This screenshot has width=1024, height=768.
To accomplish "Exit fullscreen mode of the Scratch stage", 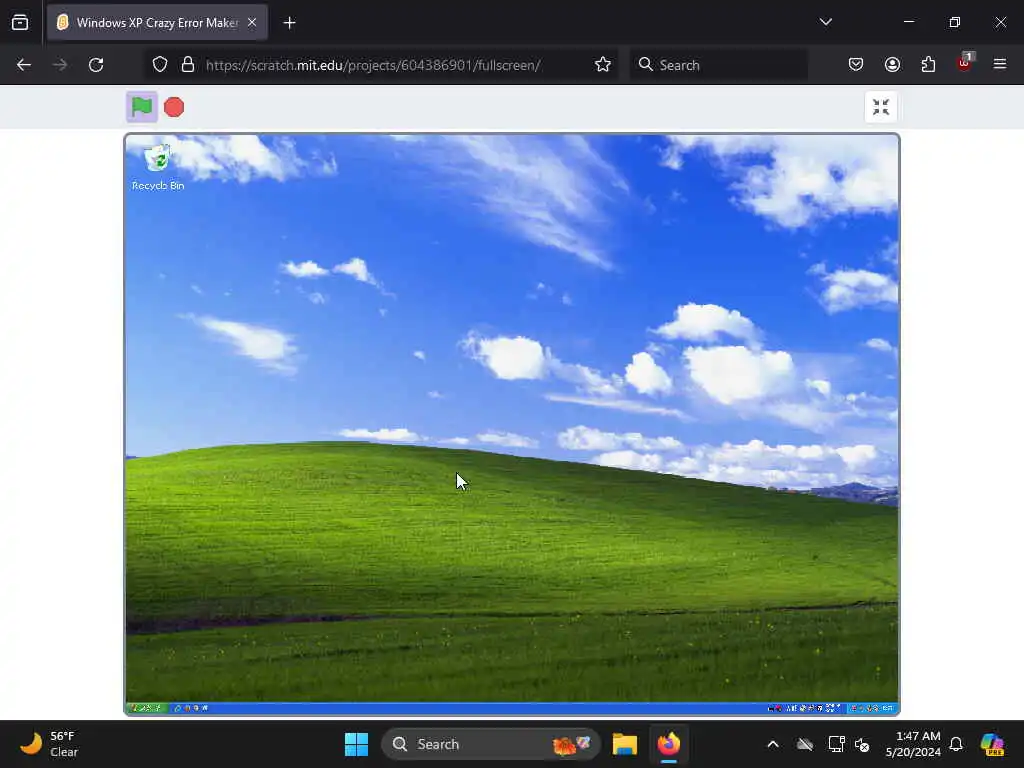I will pyautogui.click(x=880, y=107).
